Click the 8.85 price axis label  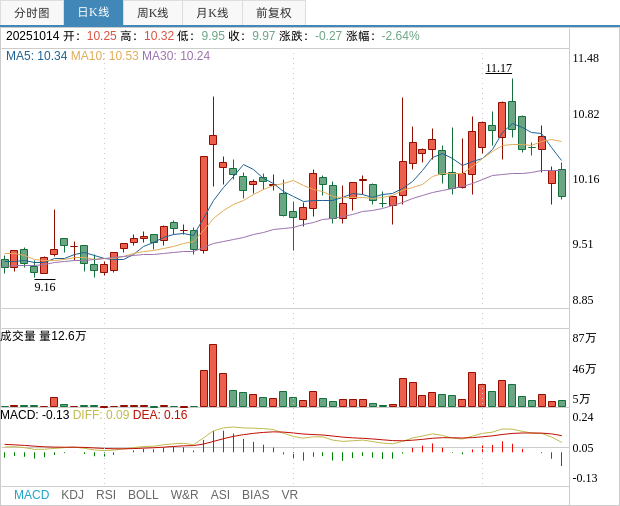click(x=583, y=300)
